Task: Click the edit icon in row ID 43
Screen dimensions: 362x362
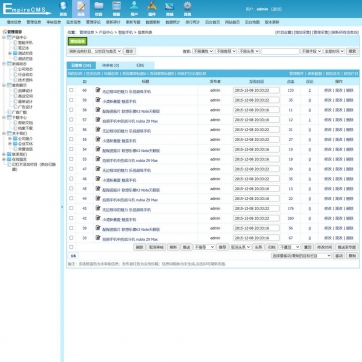Action: [98, 208]
